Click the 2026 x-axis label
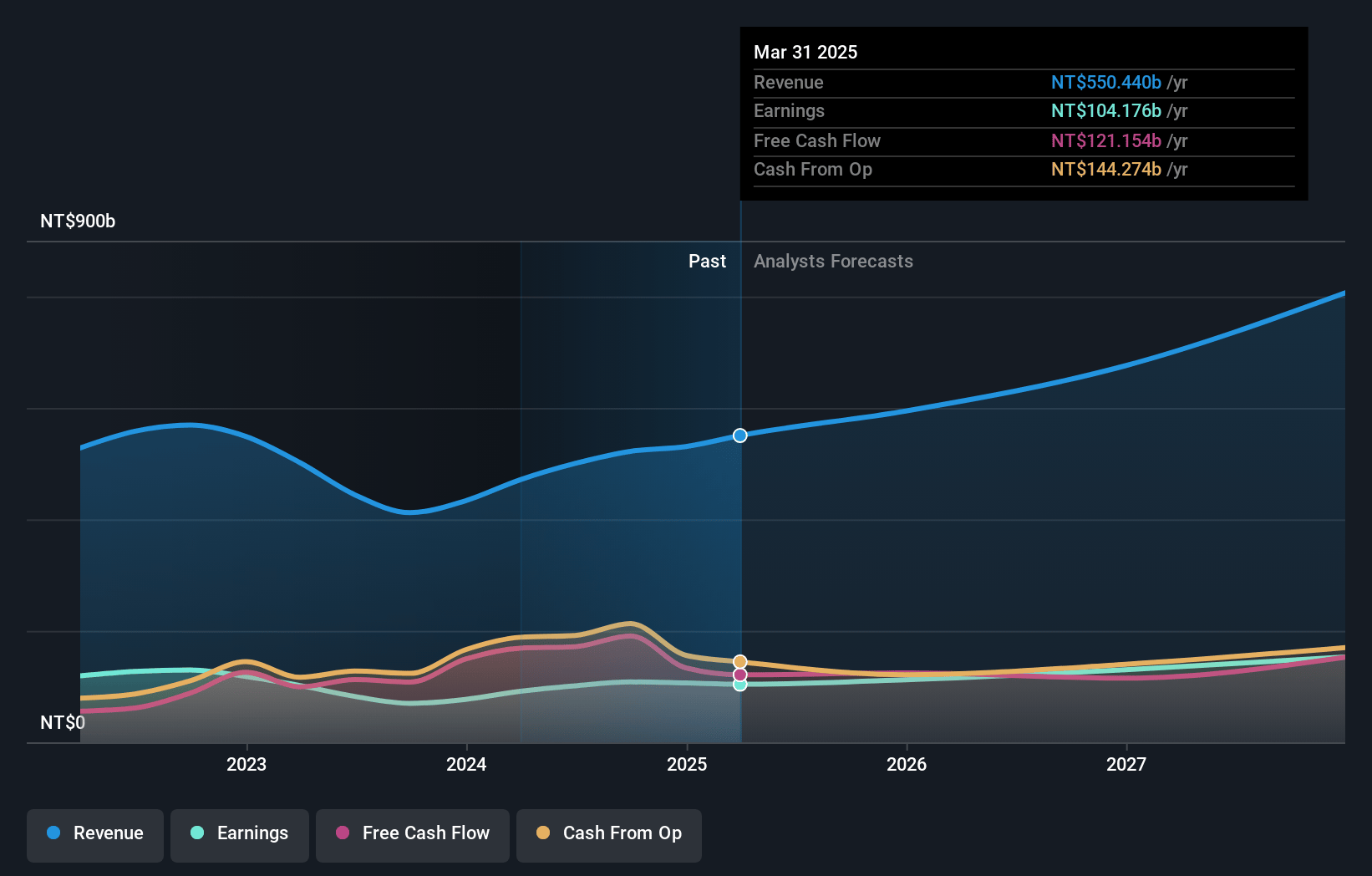This screenshot has width=1372, height=876. coord(907,765)
